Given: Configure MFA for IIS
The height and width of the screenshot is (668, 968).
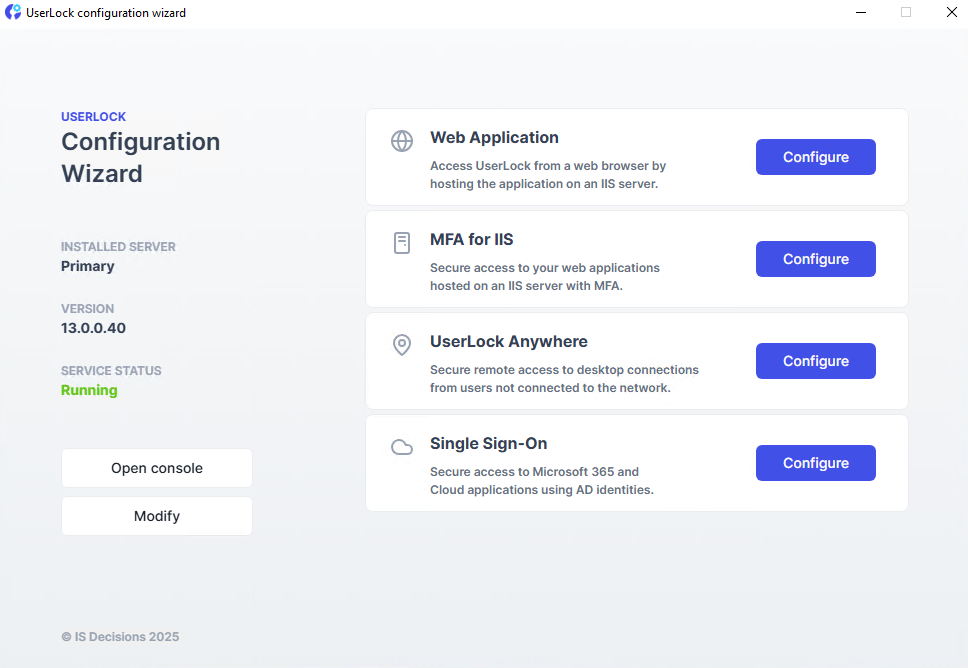Looking at the screenshot, I should tap(815, 259).
